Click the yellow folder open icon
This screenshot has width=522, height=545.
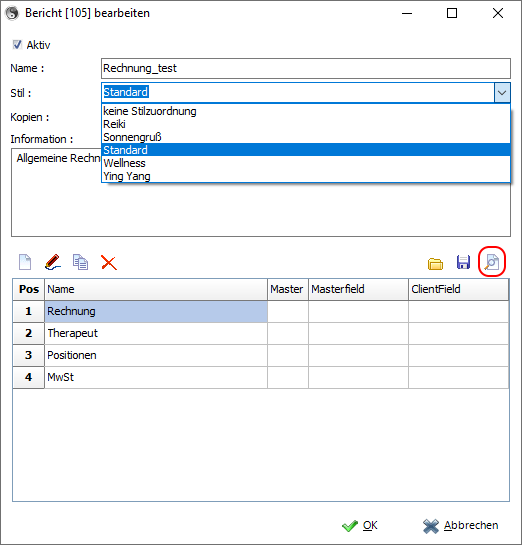tap(435, 264)
